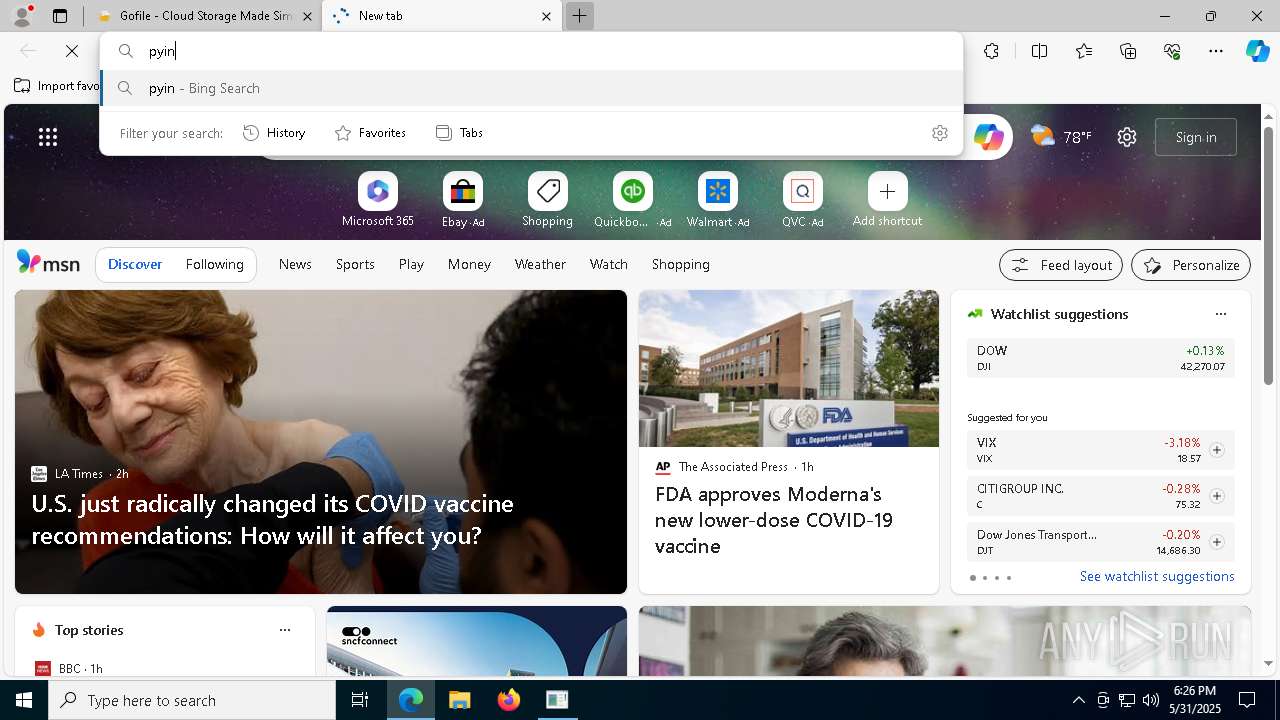The image size is (1280, 720).
Task: Open Windows Start menu
Action: (24, 700)
